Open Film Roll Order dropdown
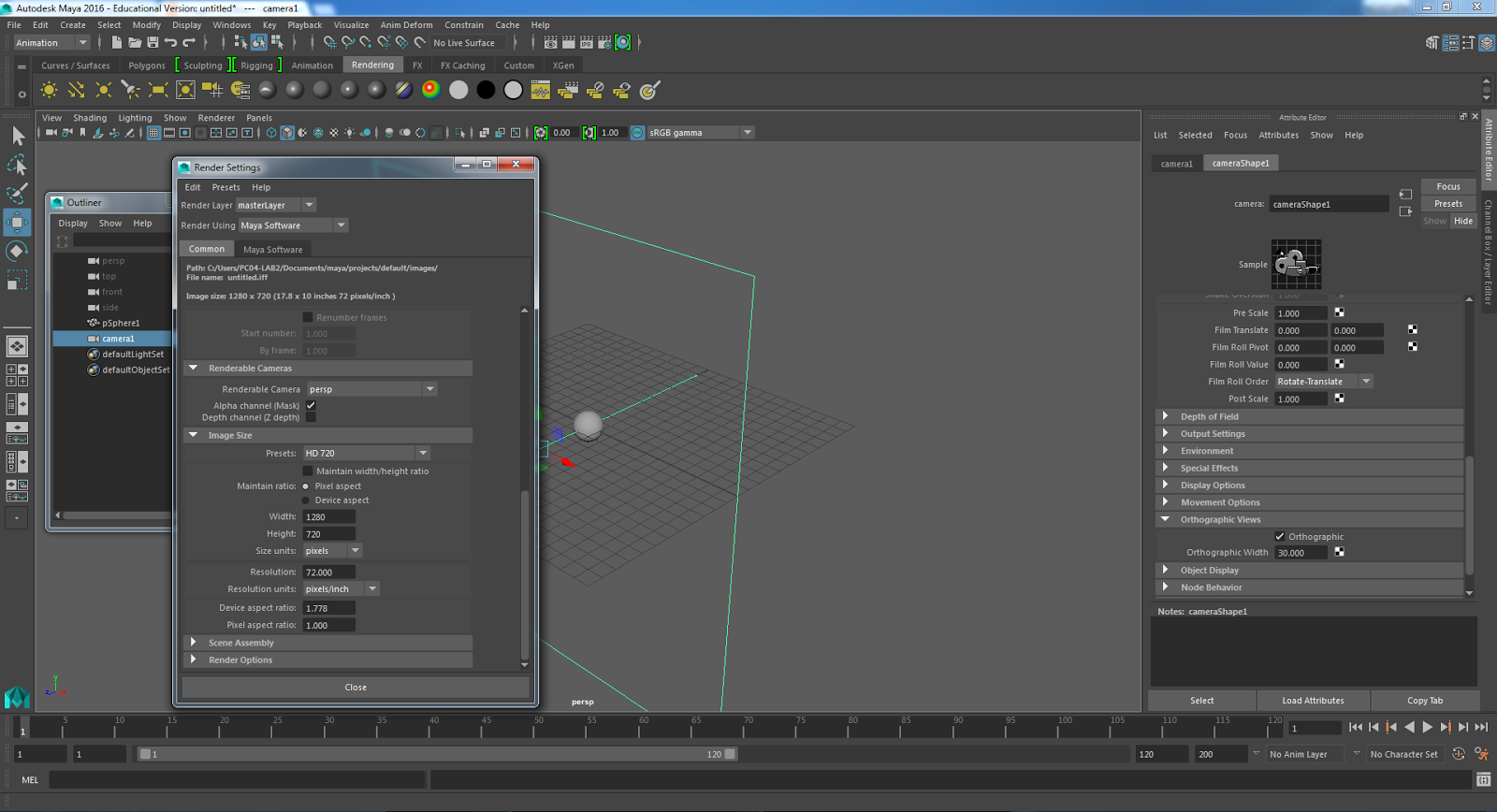 [x=1324, y=382]
